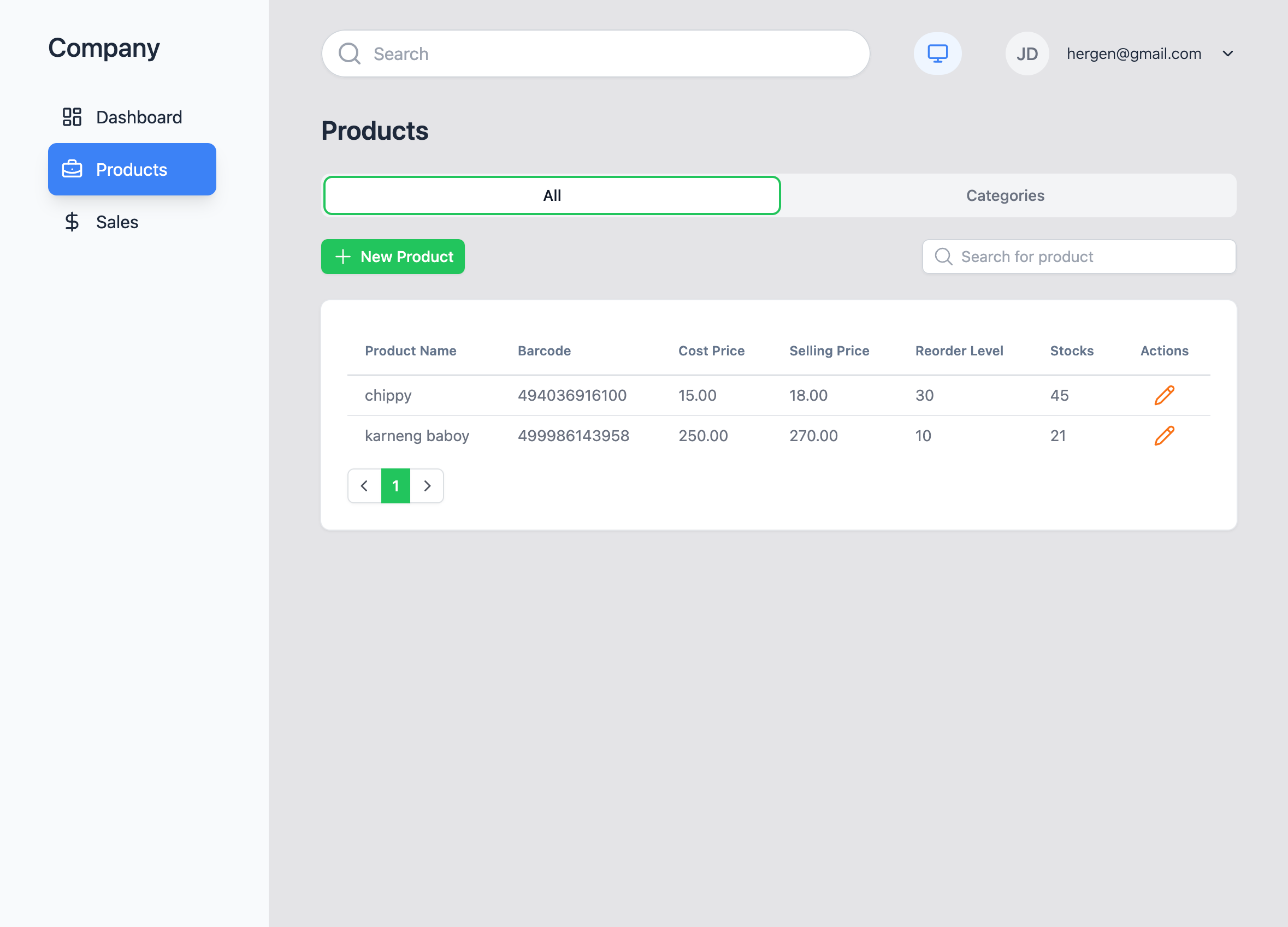
Task: Click the Company logo text
Action: coord(104,48)
